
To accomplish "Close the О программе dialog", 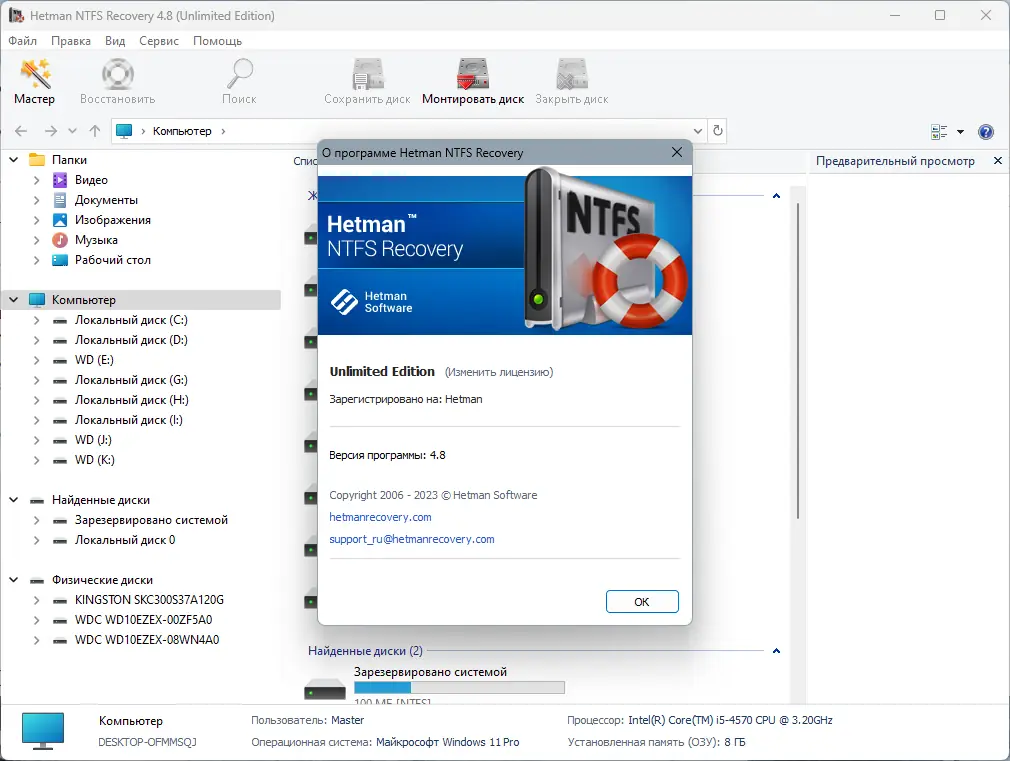I will click(676, 152).
